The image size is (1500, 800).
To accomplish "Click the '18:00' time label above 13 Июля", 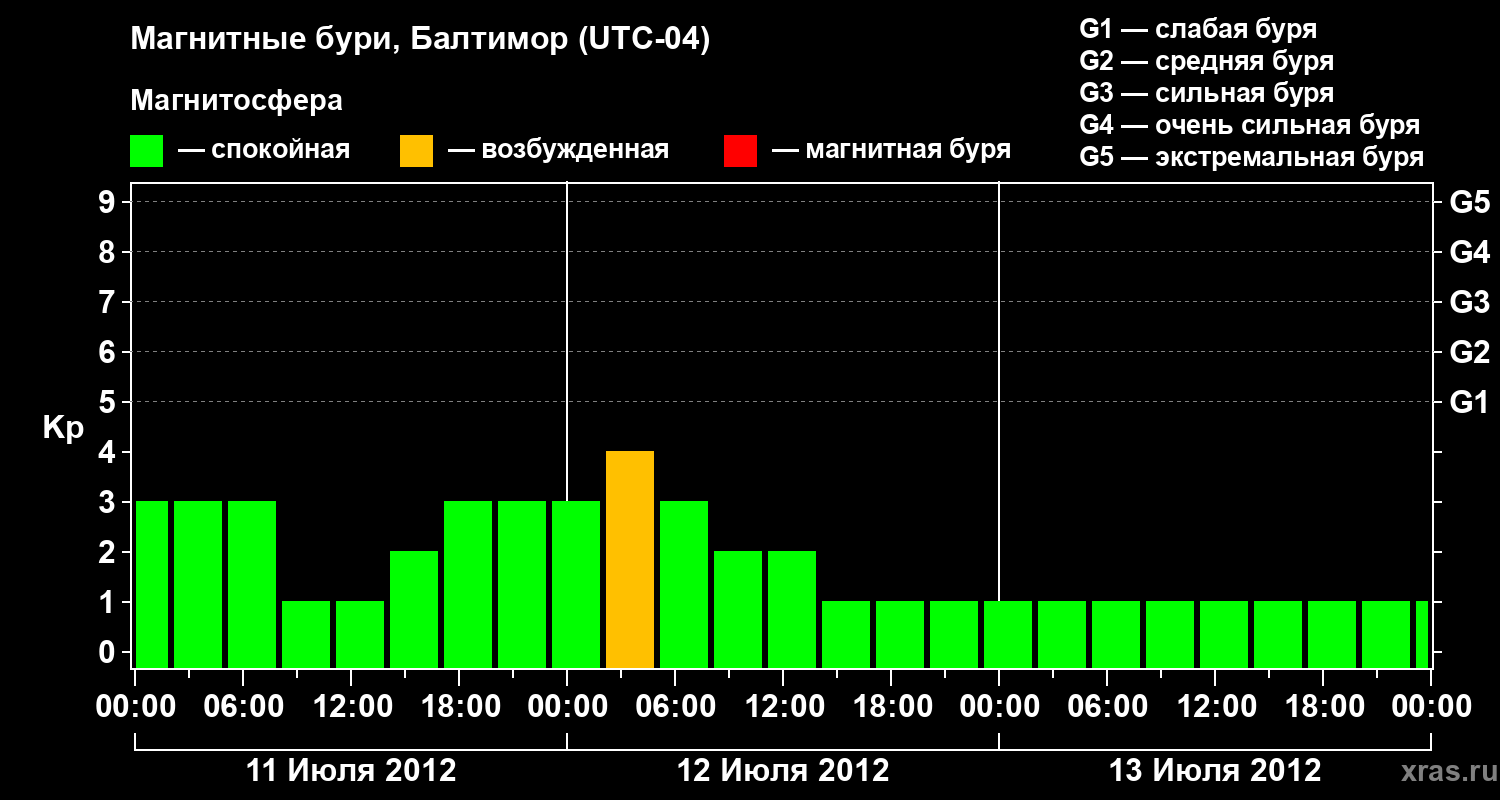I will [1324, 706].
